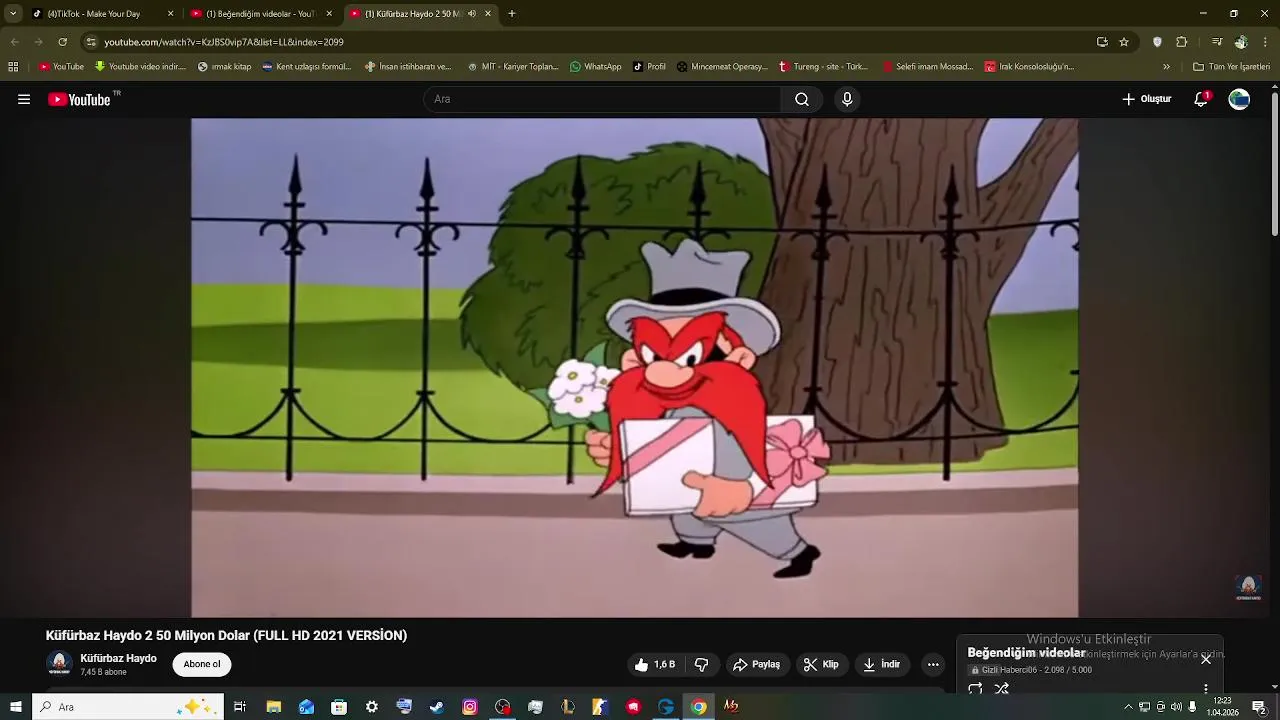Toggle playlist loop in Beğendiğim videolar
Screen dimensions: 1280x720
(975, 689)
